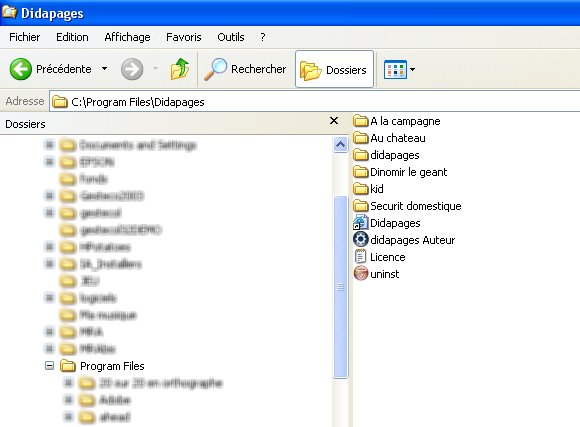The height and width of the screenshot is (427, 580).
Task: Select the didapages Auteur application icon
Action: pyautogui.click(x=361, y=239)
